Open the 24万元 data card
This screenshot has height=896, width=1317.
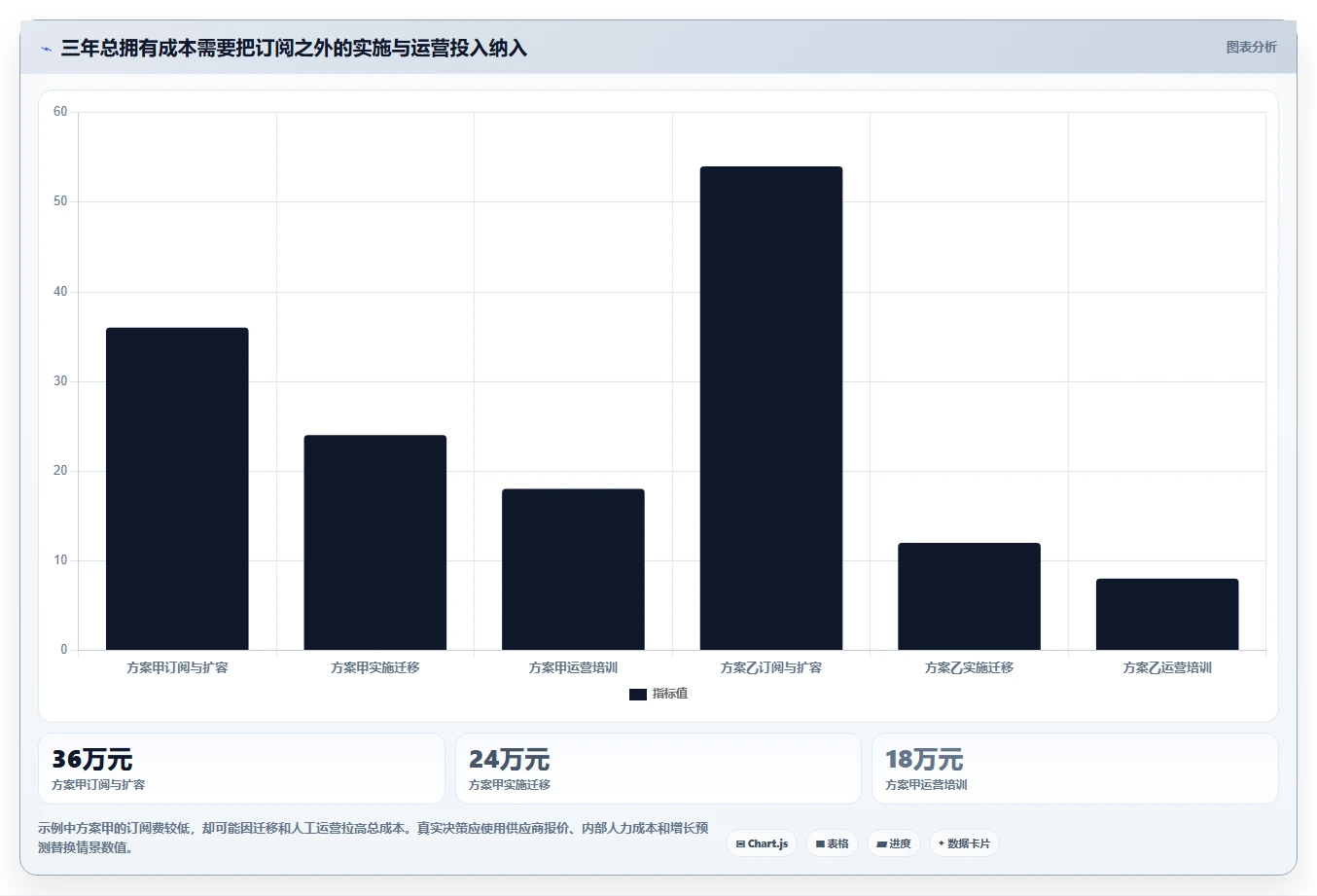point(658,769)
